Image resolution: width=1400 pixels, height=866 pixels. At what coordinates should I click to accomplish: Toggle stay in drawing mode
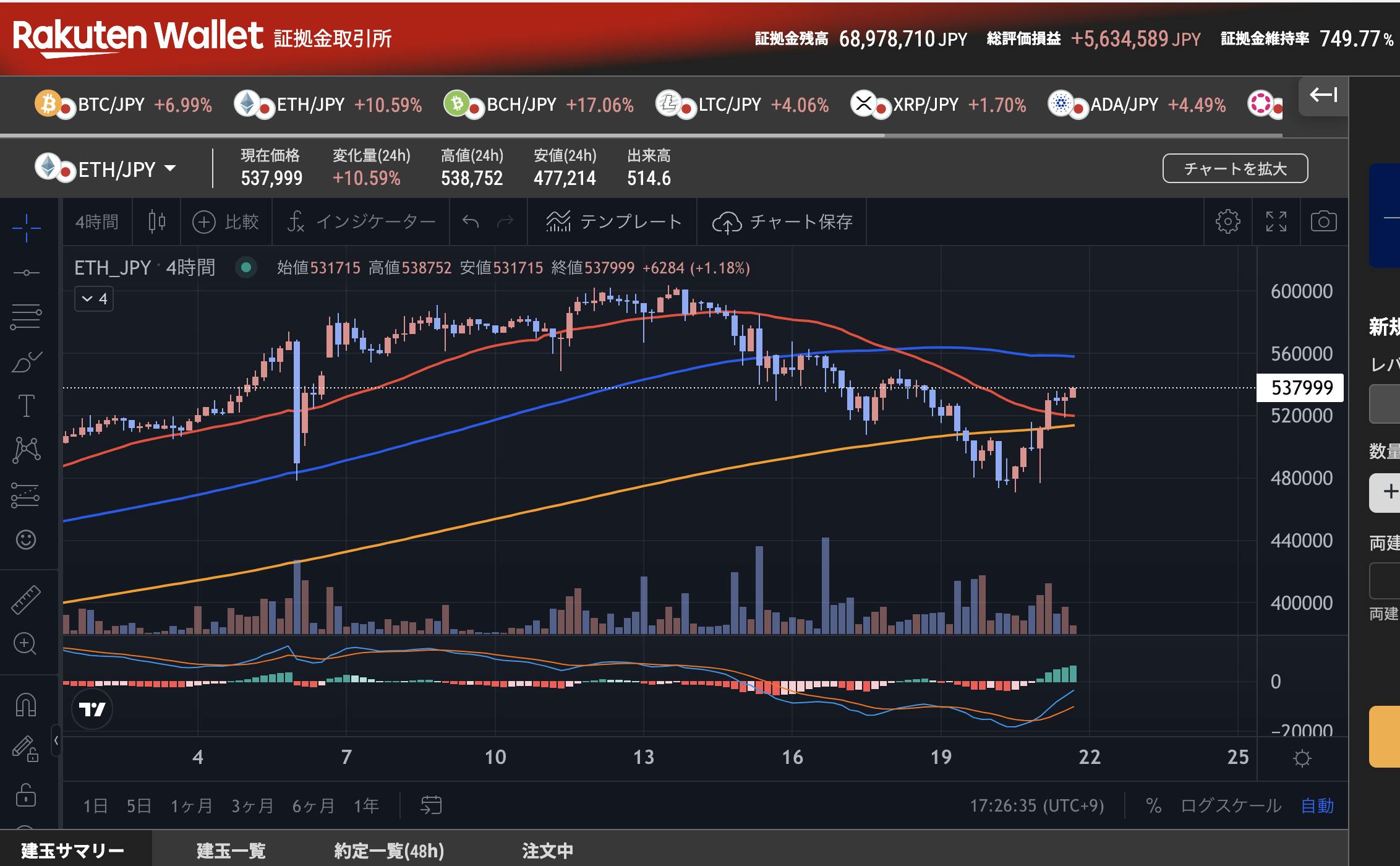pos(26,748)
